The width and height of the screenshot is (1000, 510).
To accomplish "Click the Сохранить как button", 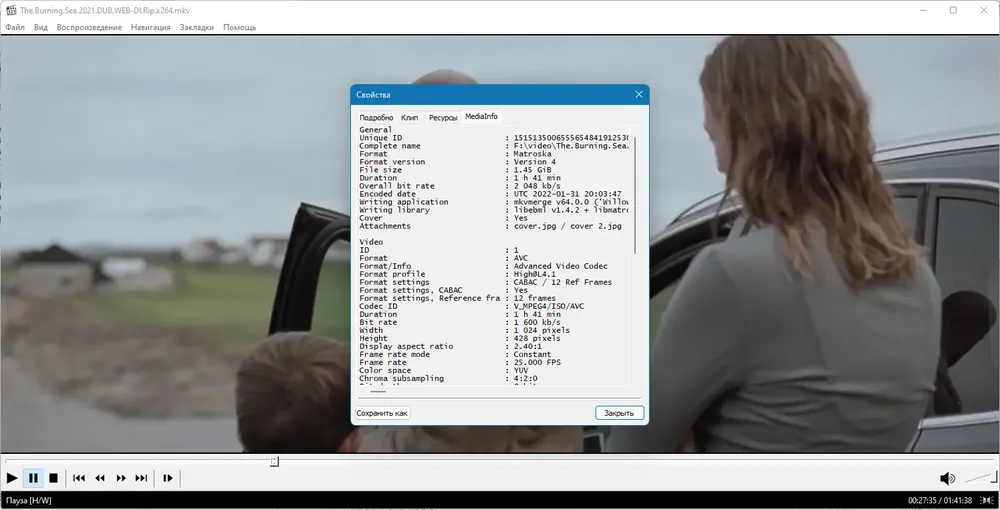I will [x=382, y=413].
